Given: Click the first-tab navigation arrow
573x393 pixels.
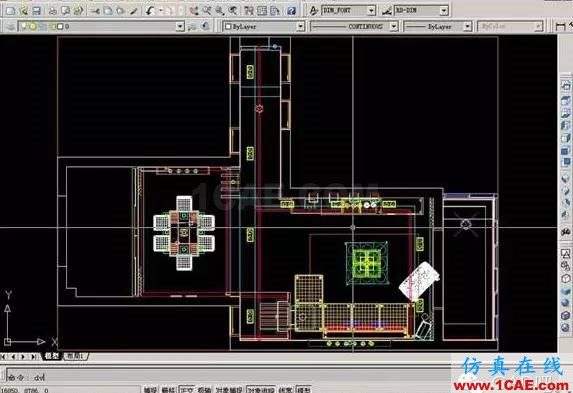Looking at the screenshot, I should pyautogui.click(x=4, y=356).
